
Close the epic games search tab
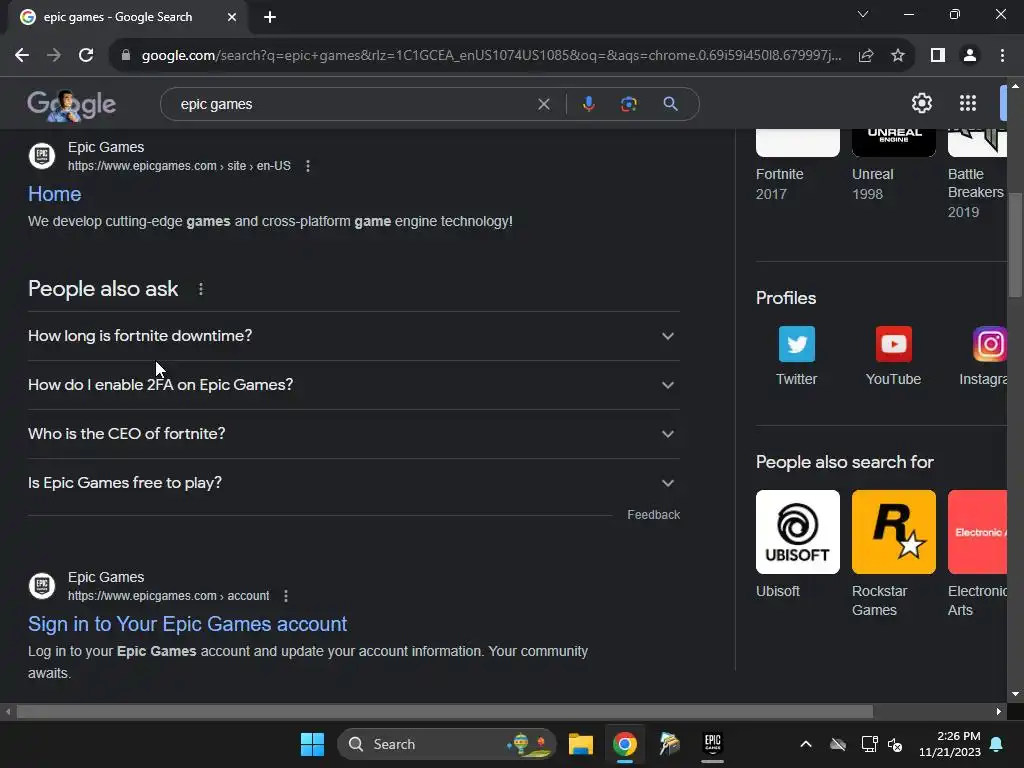click(x=232, y=17)
